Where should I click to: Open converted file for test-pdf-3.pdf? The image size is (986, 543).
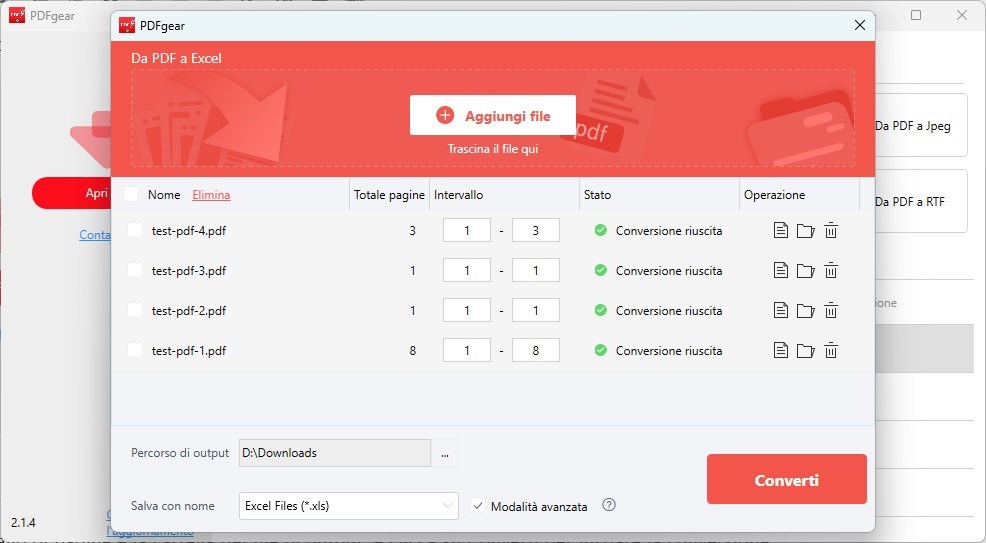(x=780, y=271)
